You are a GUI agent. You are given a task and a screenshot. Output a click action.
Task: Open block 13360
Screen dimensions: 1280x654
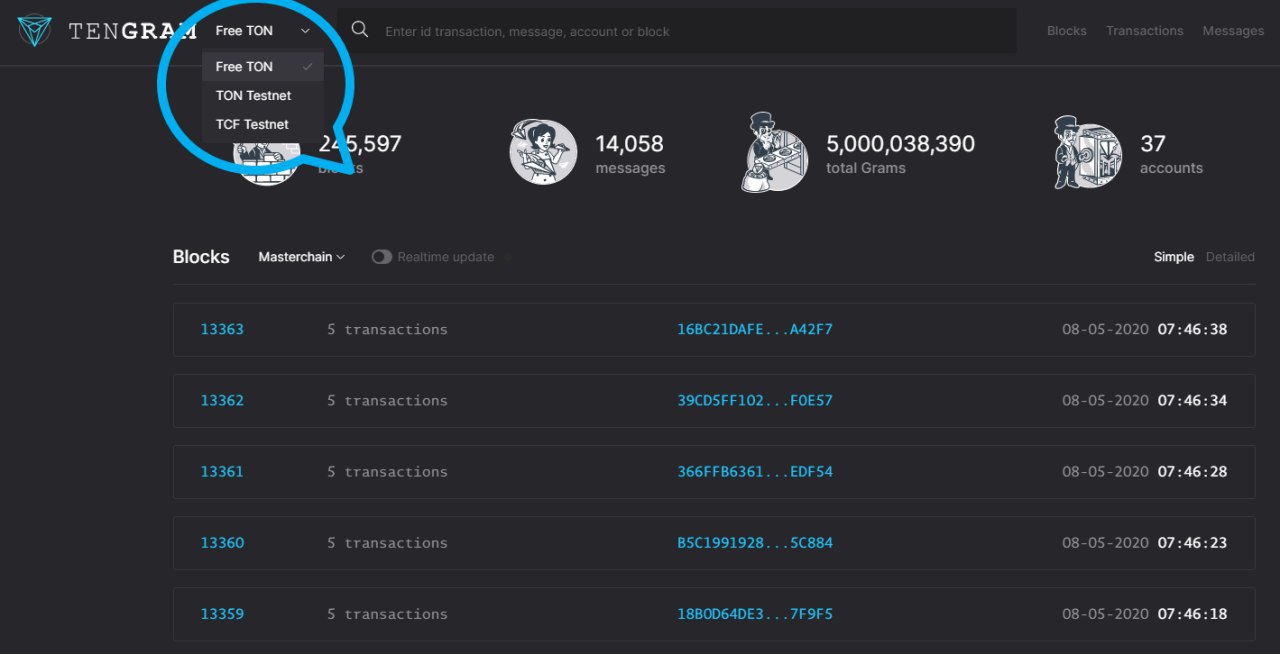222,542
